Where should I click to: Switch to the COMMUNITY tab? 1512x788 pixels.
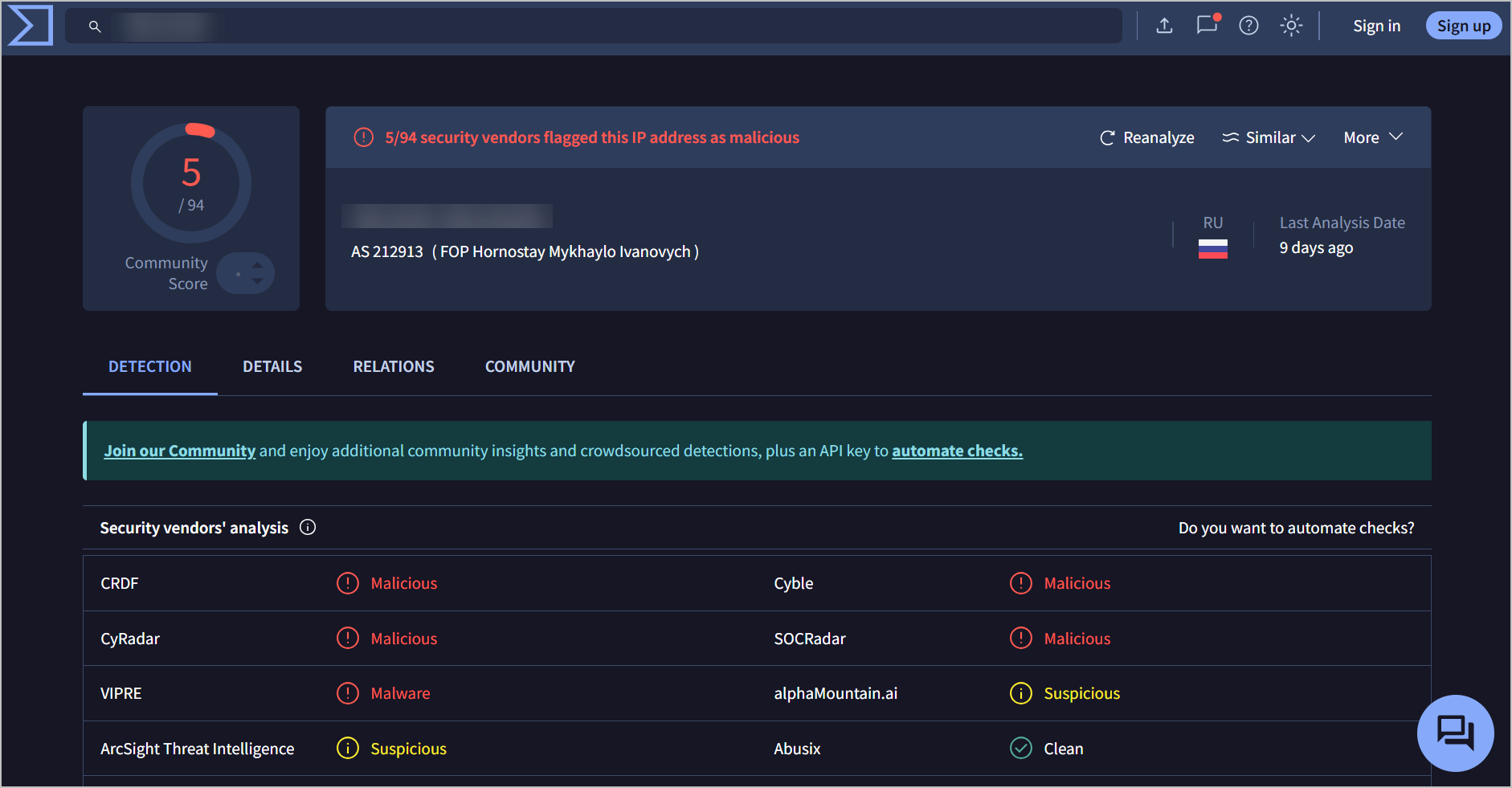coord(530,366)
